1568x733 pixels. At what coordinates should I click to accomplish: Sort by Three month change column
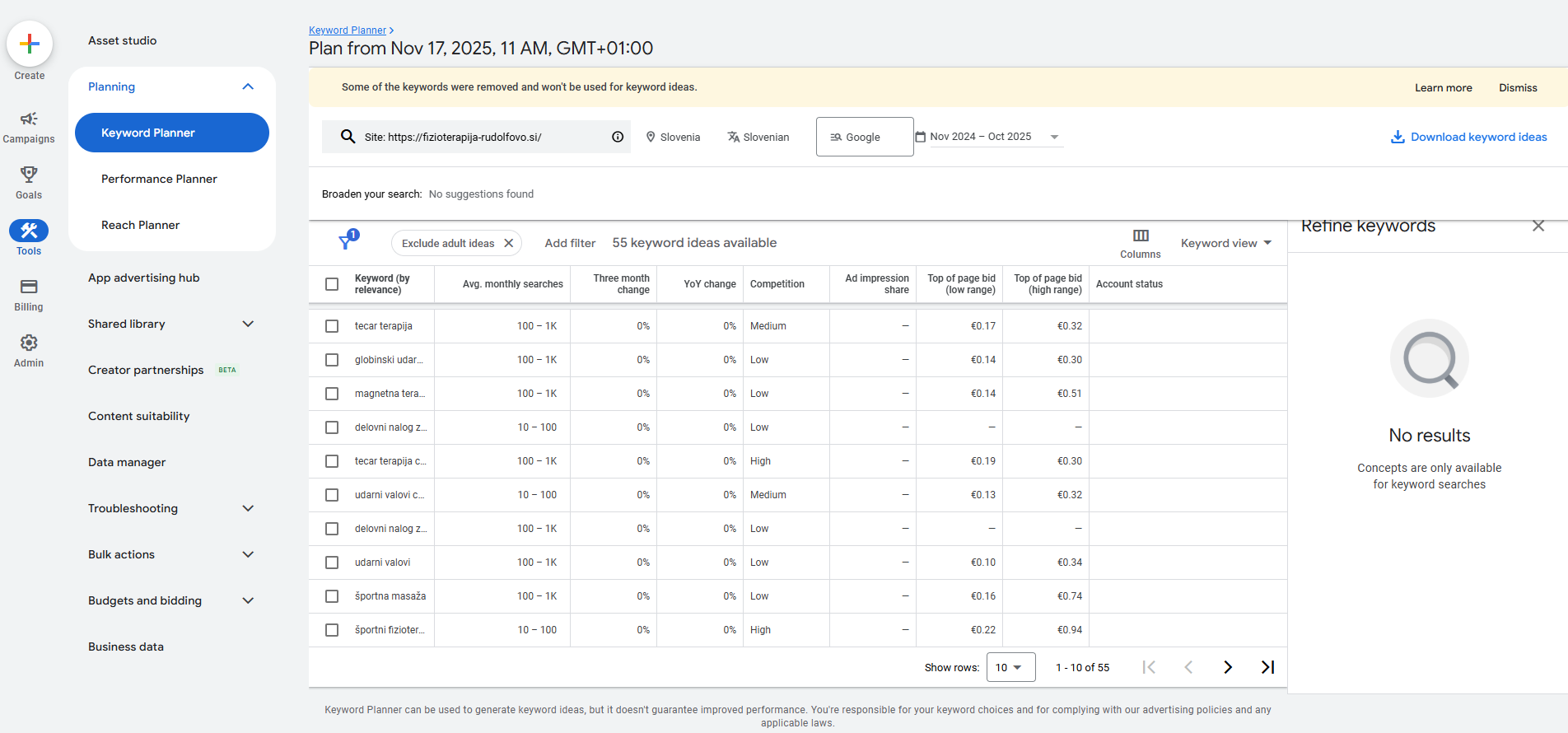pos(621,284)
